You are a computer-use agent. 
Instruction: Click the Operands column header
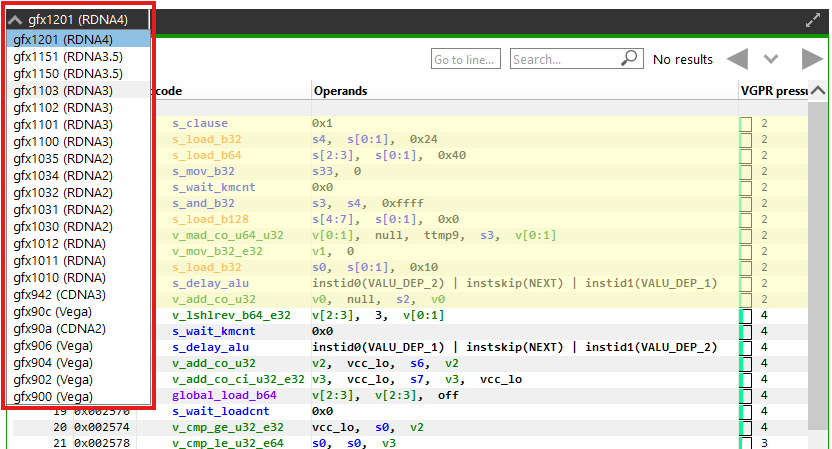click(342, 91)
